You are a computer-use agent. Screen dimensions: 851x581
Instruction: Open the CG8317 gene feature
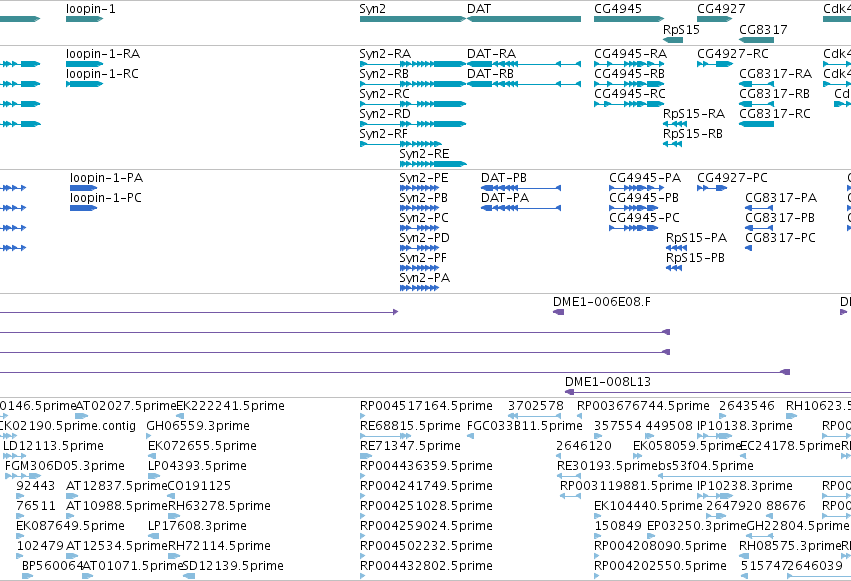coord(756,40)
